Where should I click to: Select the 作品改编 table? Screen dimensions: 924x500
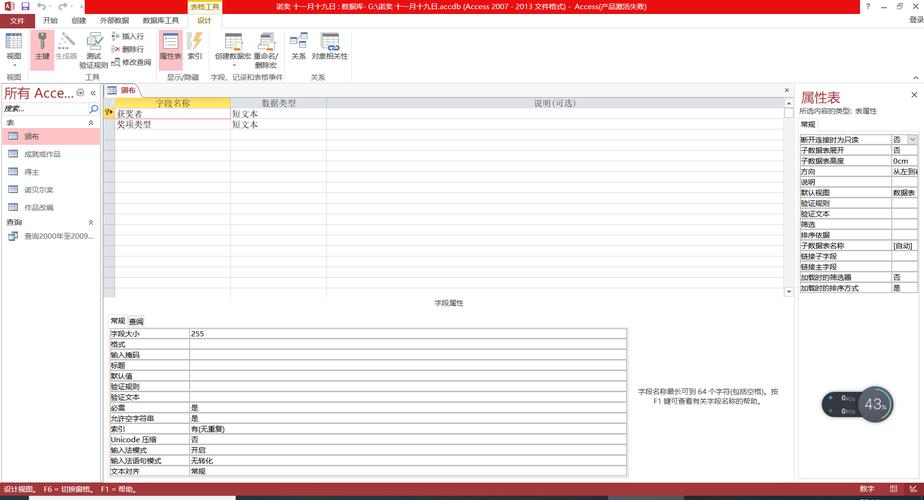[51, 208]
